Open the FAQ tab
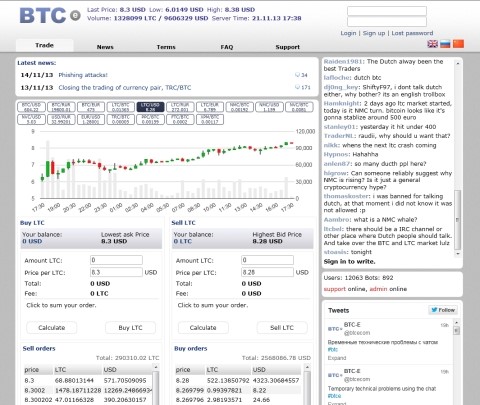Viewport: 480px width, 405px height. (227, 47)
